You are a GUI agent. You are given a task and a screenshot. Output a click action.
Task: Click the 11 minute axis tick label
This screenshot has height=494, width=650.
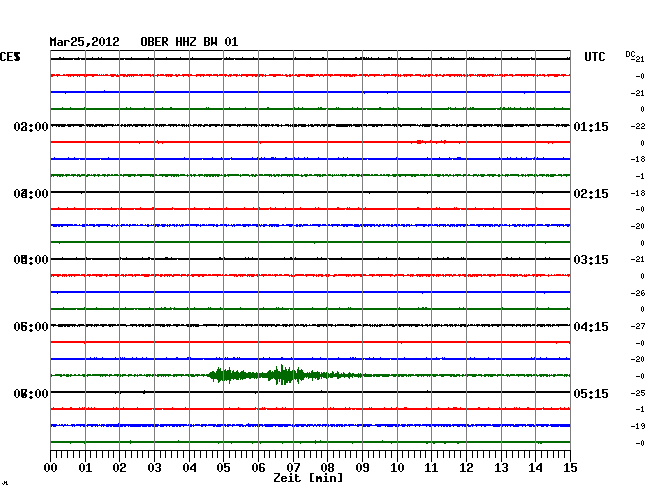pos(431,468)
